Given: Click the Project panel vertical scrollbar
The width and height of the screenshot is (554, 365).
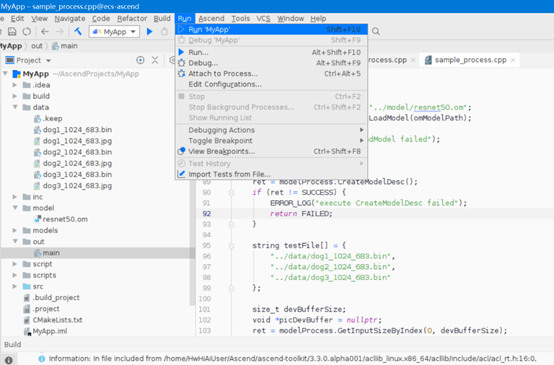Looking at the screenshot, I should pos(192,187).
